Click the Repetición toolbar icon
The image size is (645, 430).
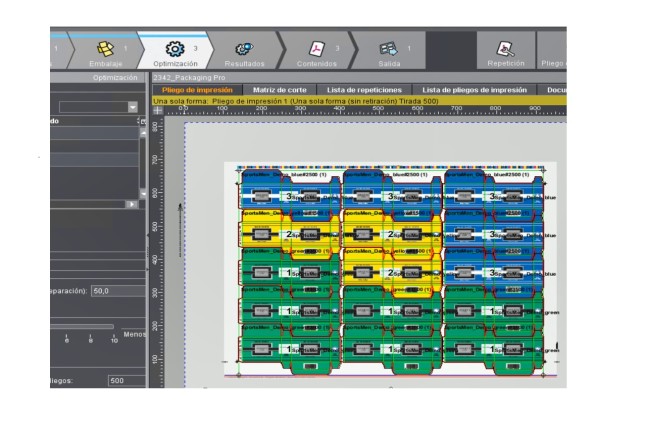505,52
